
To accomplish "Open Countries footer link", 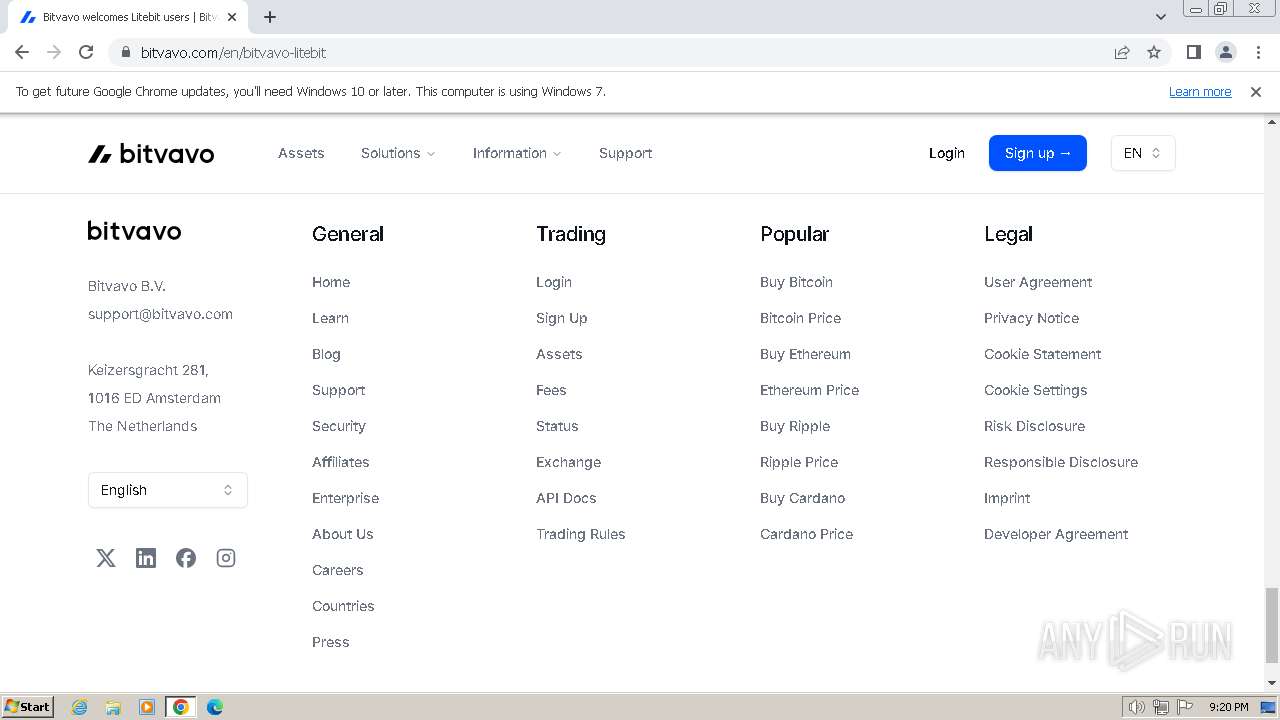I will click(x=343, y=606).
